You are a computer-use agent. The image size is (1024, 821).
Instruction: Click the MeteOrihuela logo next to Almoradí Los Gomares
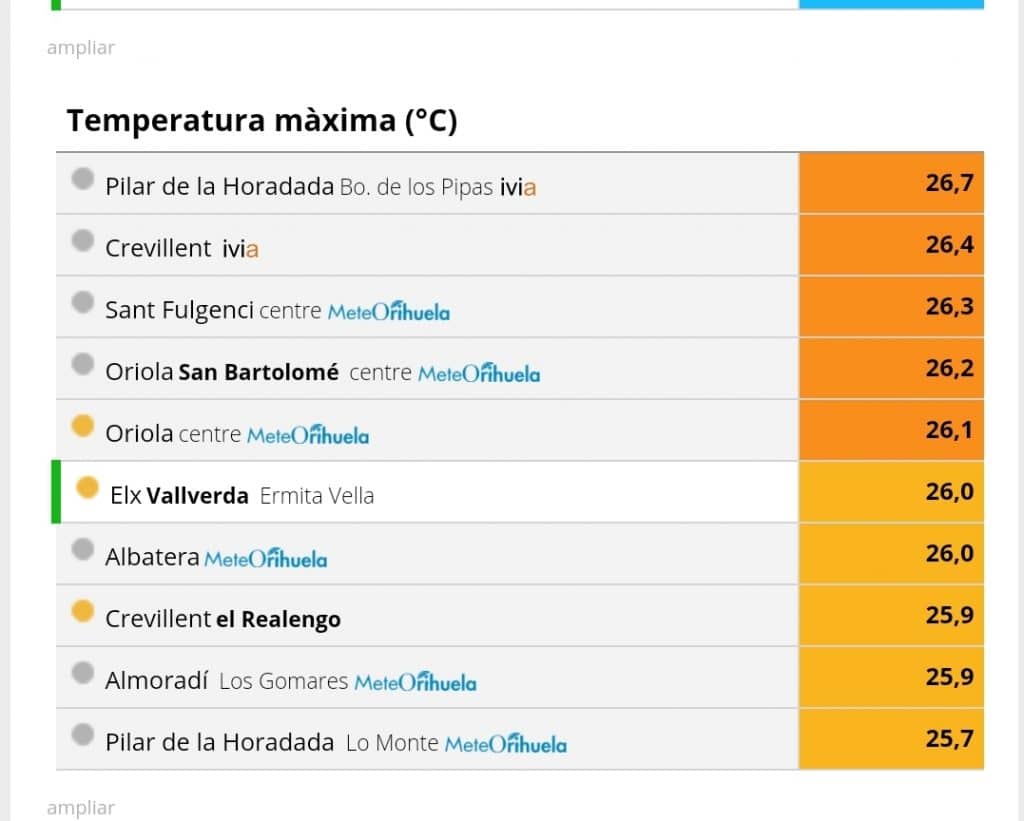click(x=415, y=683)
